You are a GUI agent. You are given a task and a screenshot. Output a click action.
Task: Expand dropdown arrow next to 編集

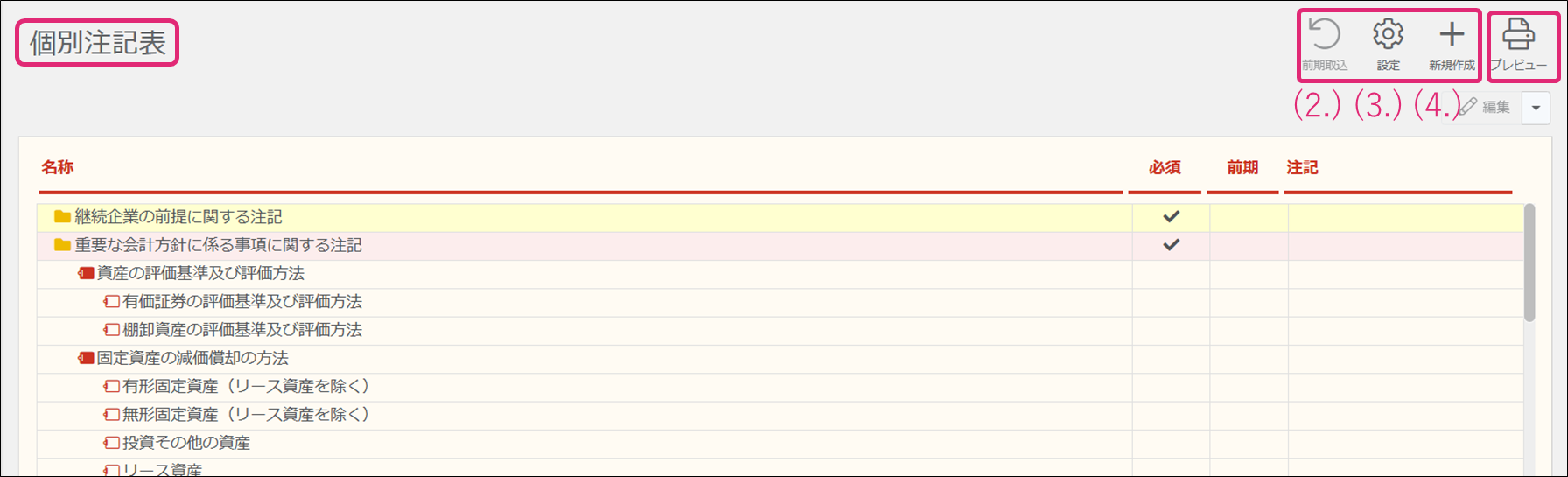(1536, 109)
